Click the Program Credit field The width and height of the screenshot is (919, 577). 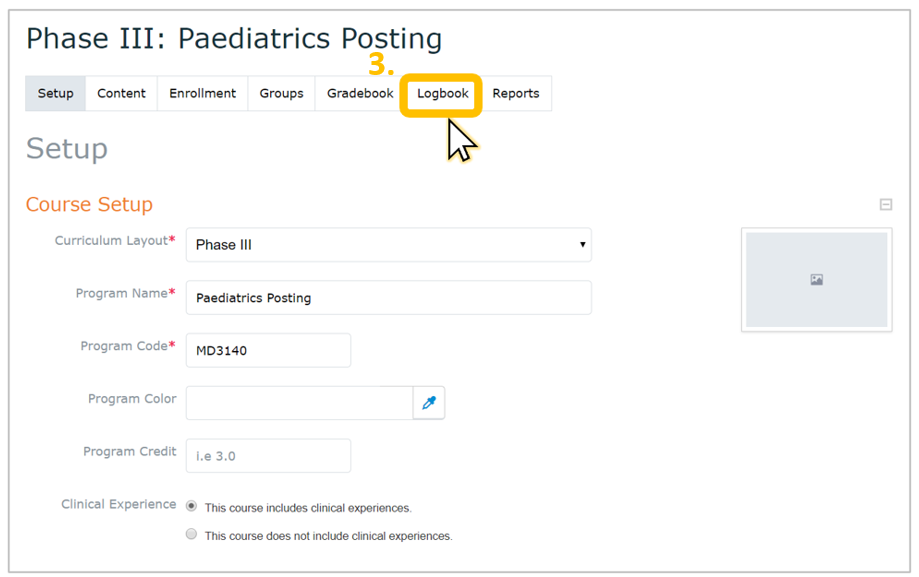(268, 456)
